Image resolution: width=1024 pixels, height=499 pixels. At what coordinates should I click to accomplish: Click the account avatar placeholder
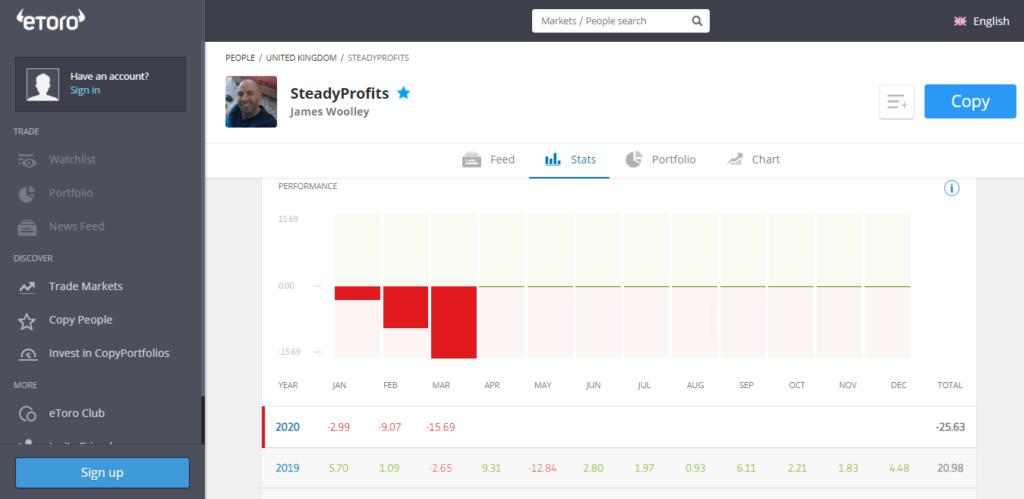42,84
